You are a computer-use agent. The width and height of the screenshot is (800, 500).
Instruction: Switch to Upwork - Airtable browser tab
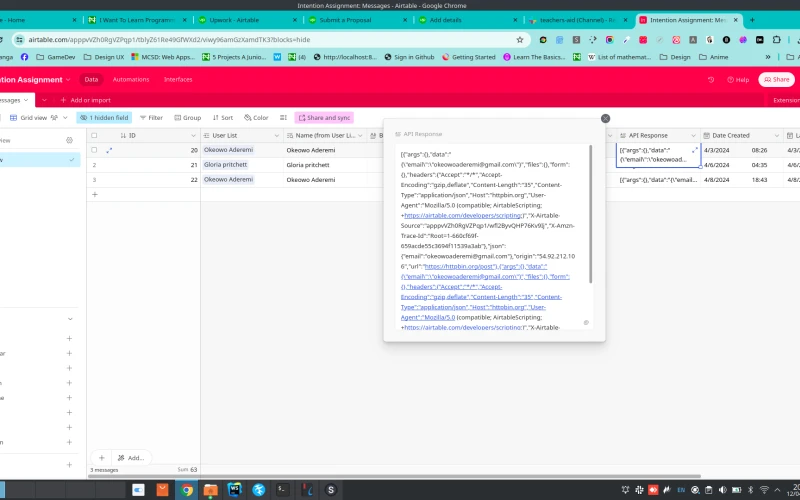pyautogui.click(x=247, y=20)
